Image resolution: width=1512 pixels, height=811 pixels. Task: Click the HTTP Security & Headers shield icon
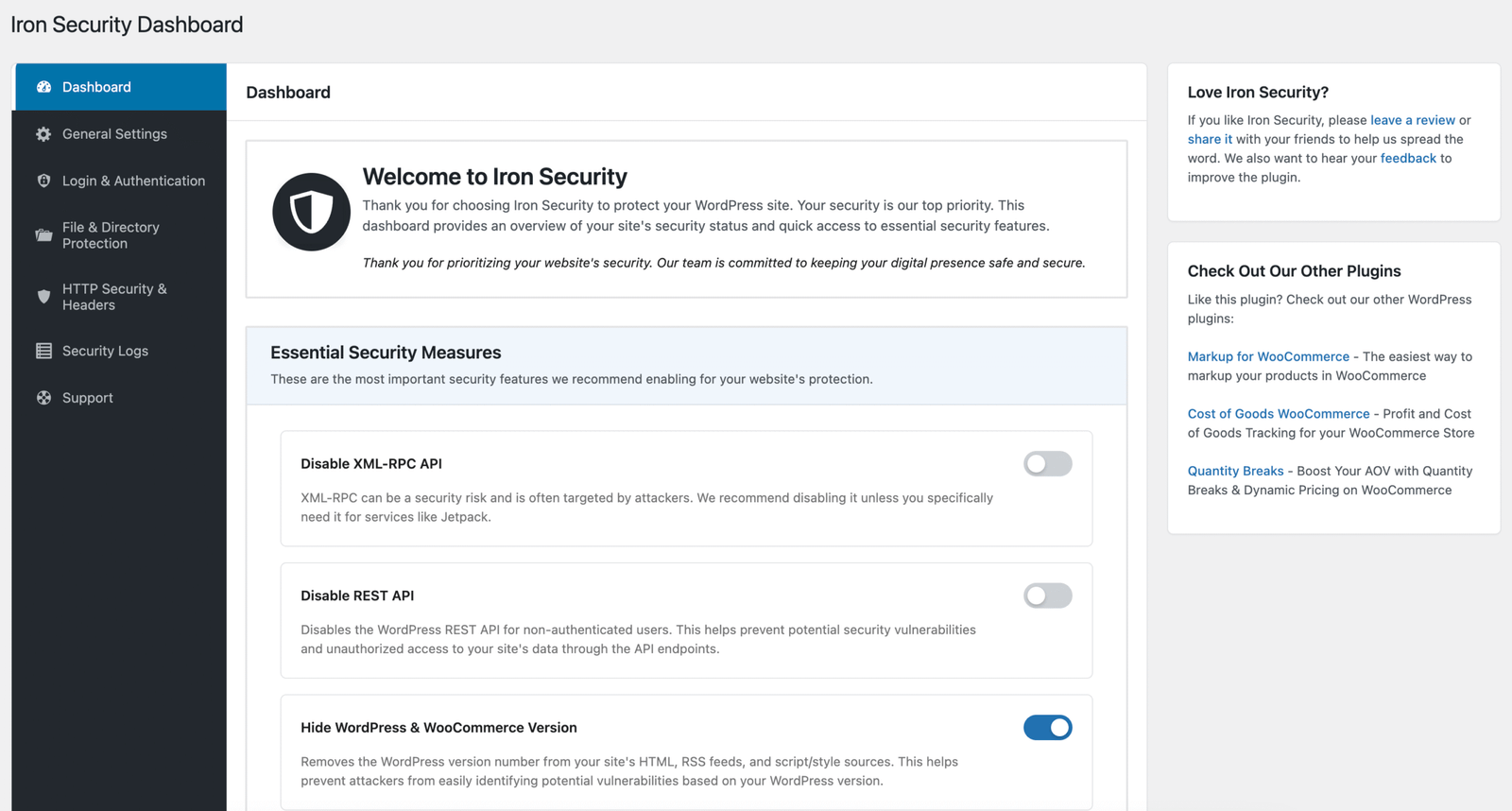43,297
